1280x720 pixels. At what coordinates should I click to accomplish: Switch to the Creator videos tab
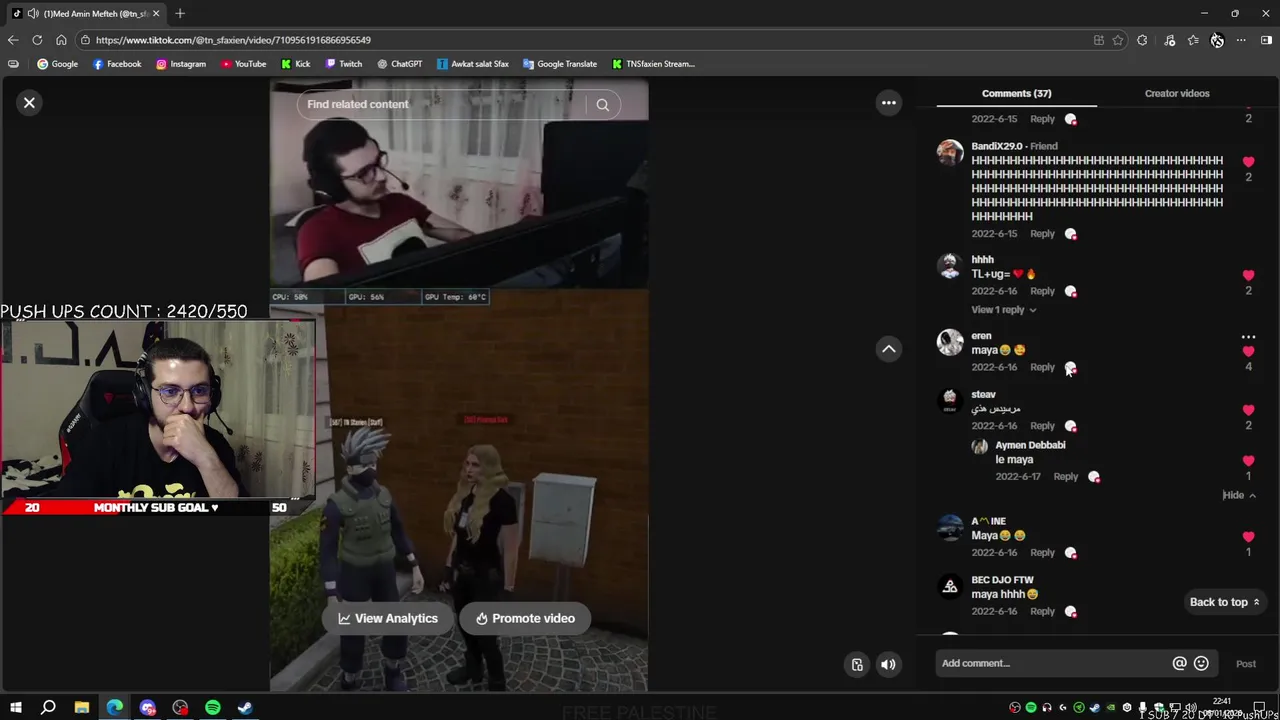point(1177,93)
